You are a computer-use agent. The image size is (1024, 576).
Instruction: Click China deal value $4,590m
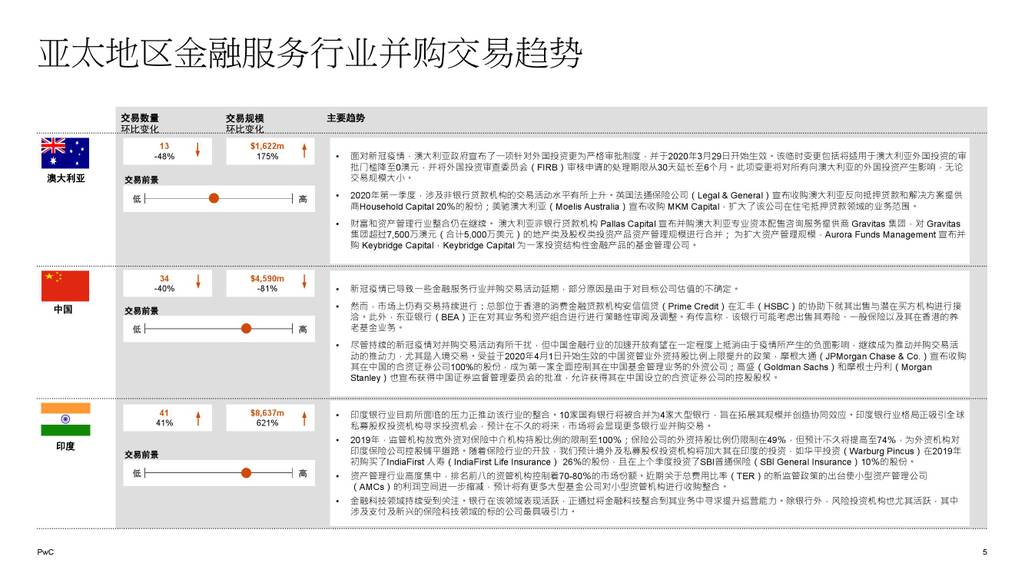tap(267, 278)
